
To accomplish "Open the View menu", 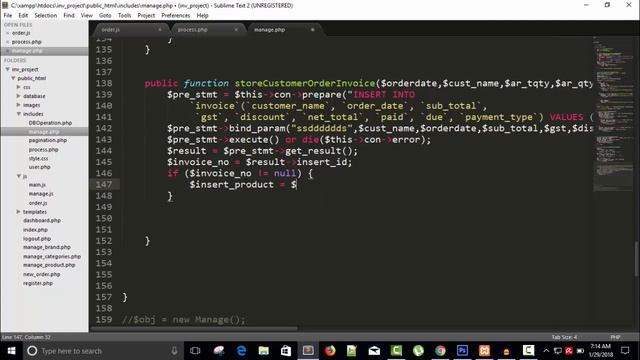I will 87,15.
